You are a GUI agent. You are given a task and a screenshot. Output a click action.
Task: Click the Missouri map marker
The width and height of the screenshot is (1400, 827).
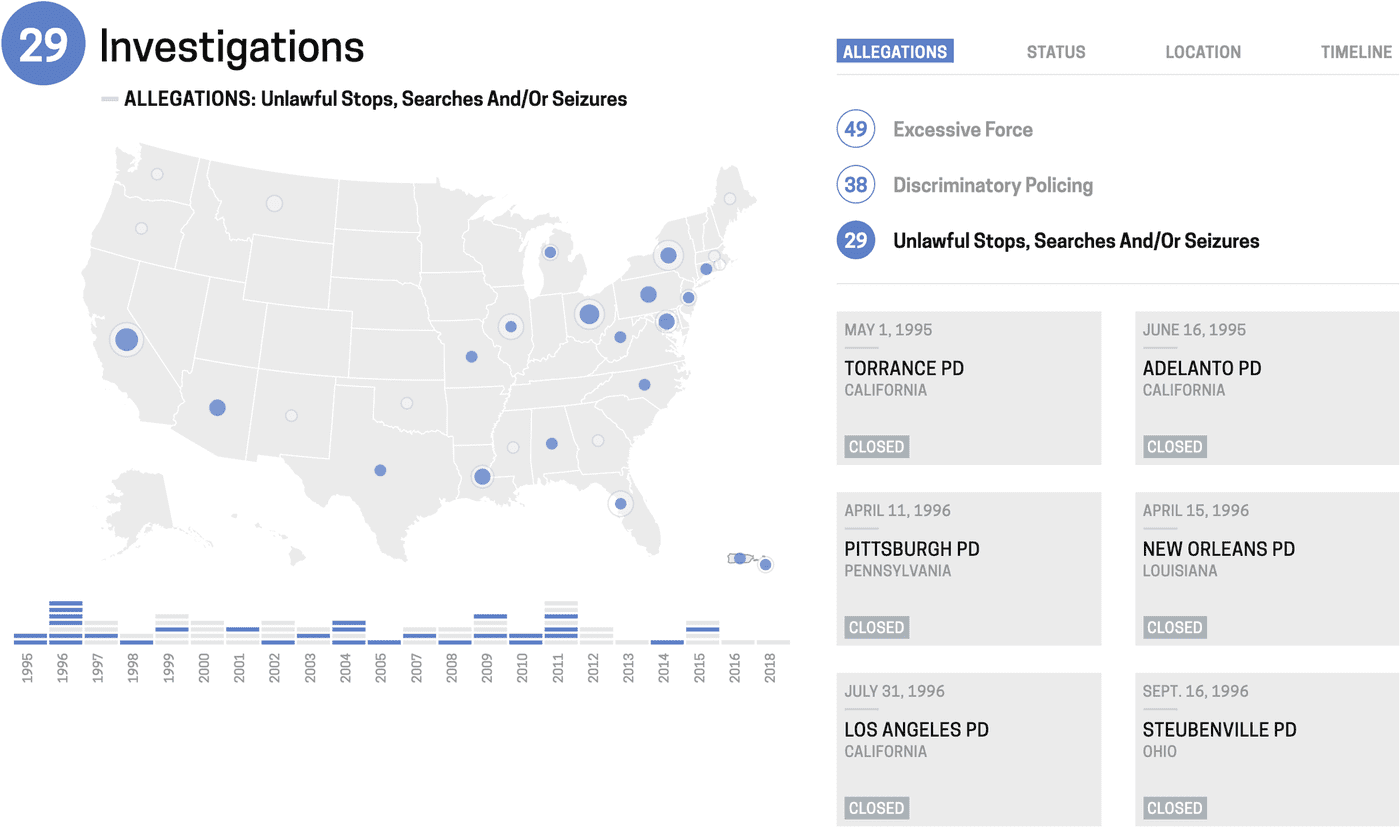tap(471, 356)
